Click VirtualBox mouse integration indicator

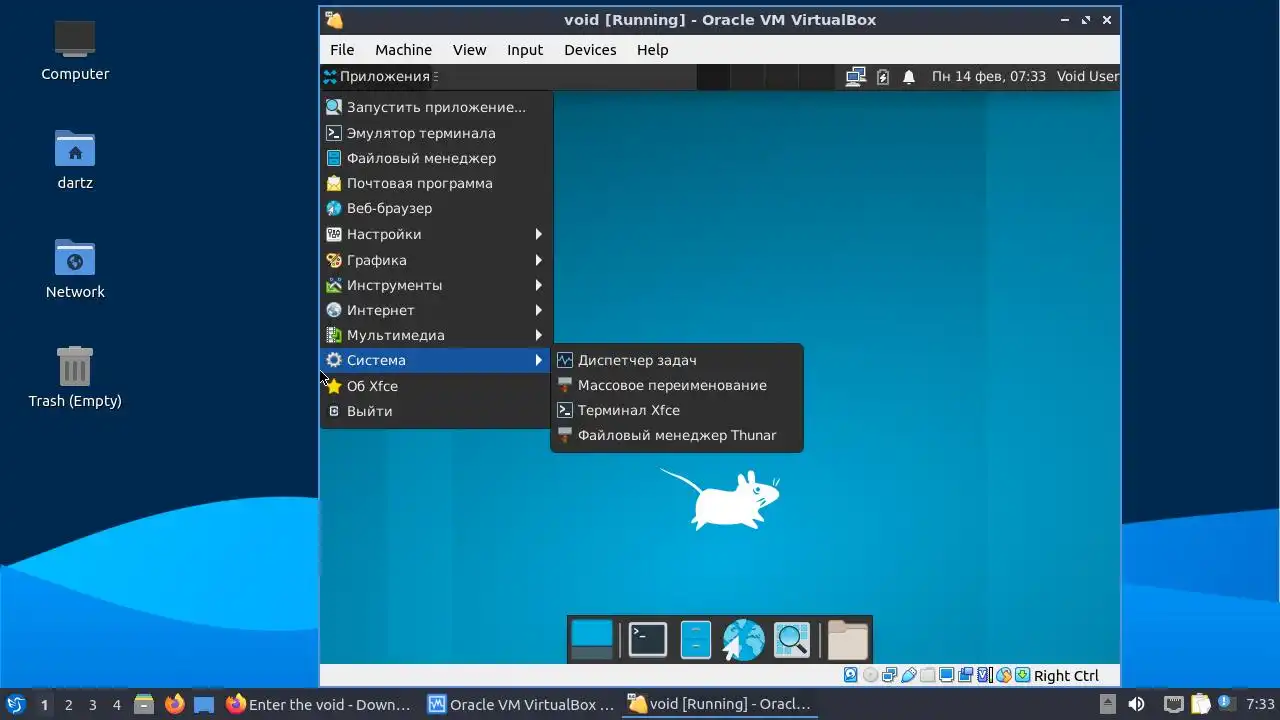[1004, 675]
